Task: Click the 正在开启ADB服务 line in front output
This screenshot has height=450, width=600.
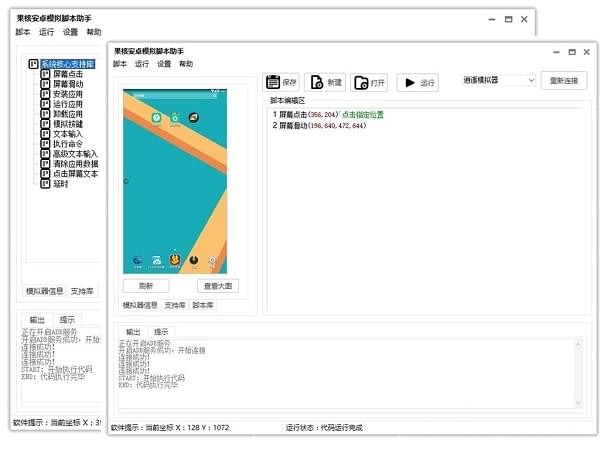Action: pyautogui.click(x=145, y=343)
